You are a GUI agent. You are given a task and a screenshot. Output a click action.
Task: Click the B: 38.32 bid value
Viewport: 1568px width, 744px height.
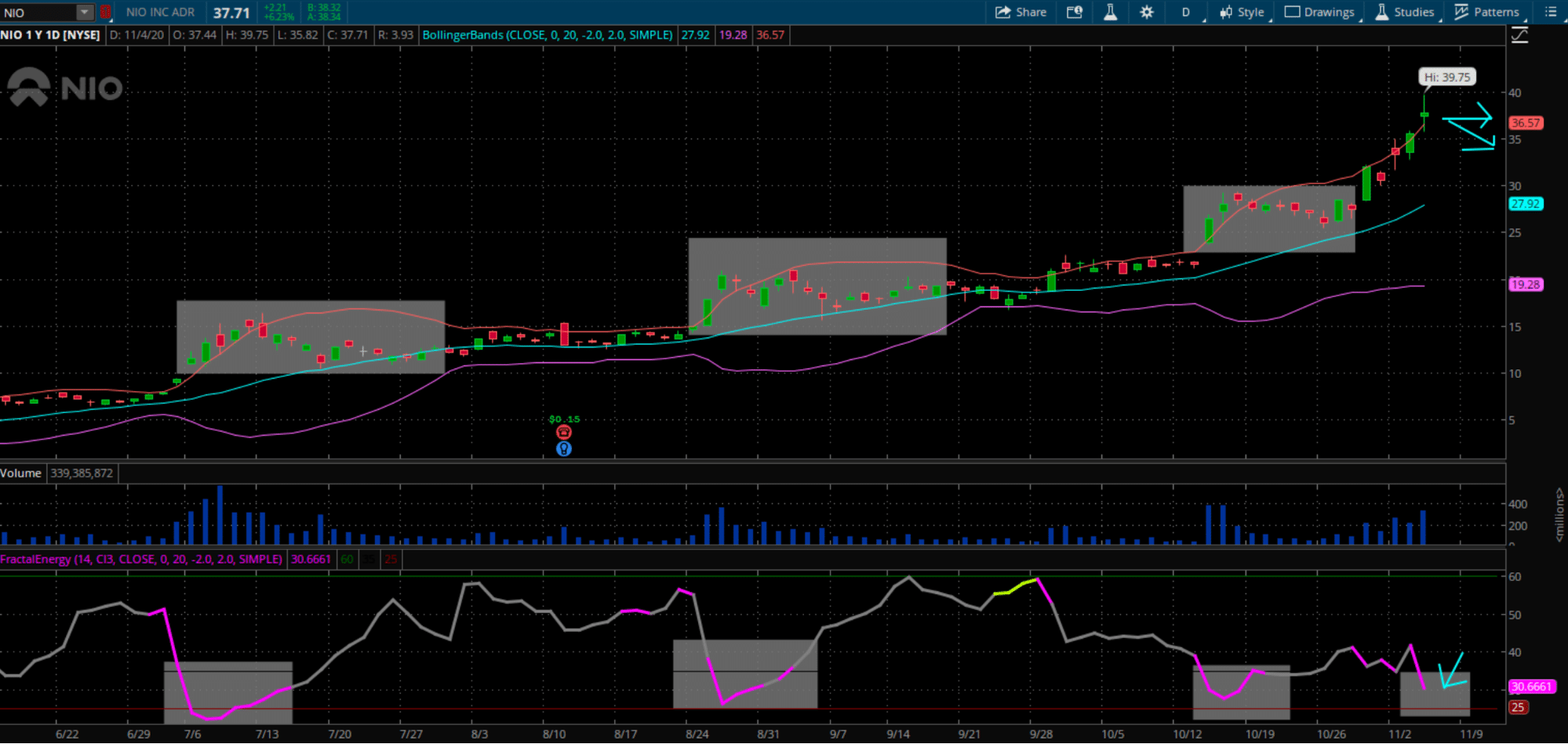(324, 8)
